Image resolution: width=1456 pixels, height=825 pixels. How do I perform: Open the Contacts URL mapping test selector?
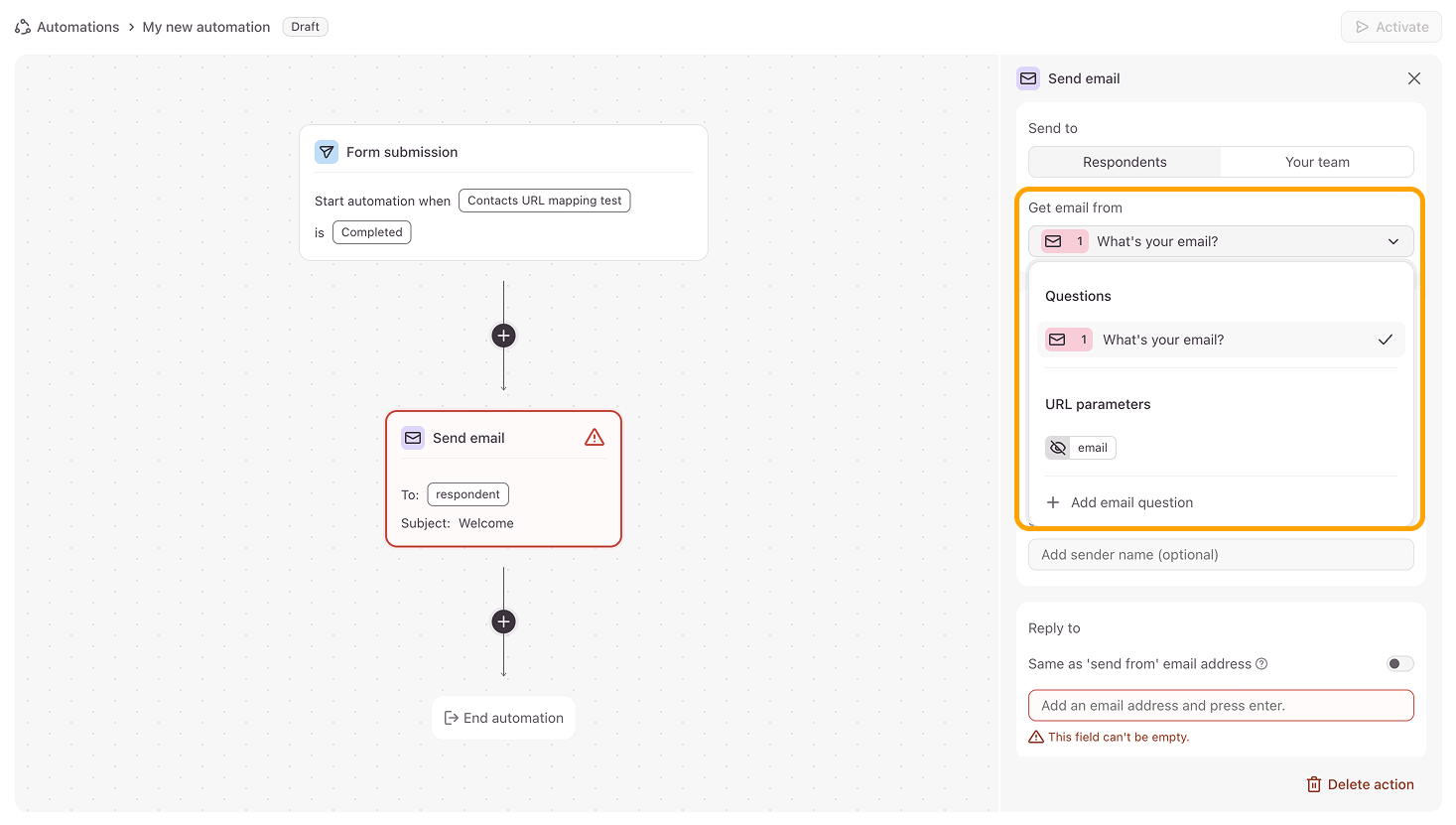tap(544, 201)
